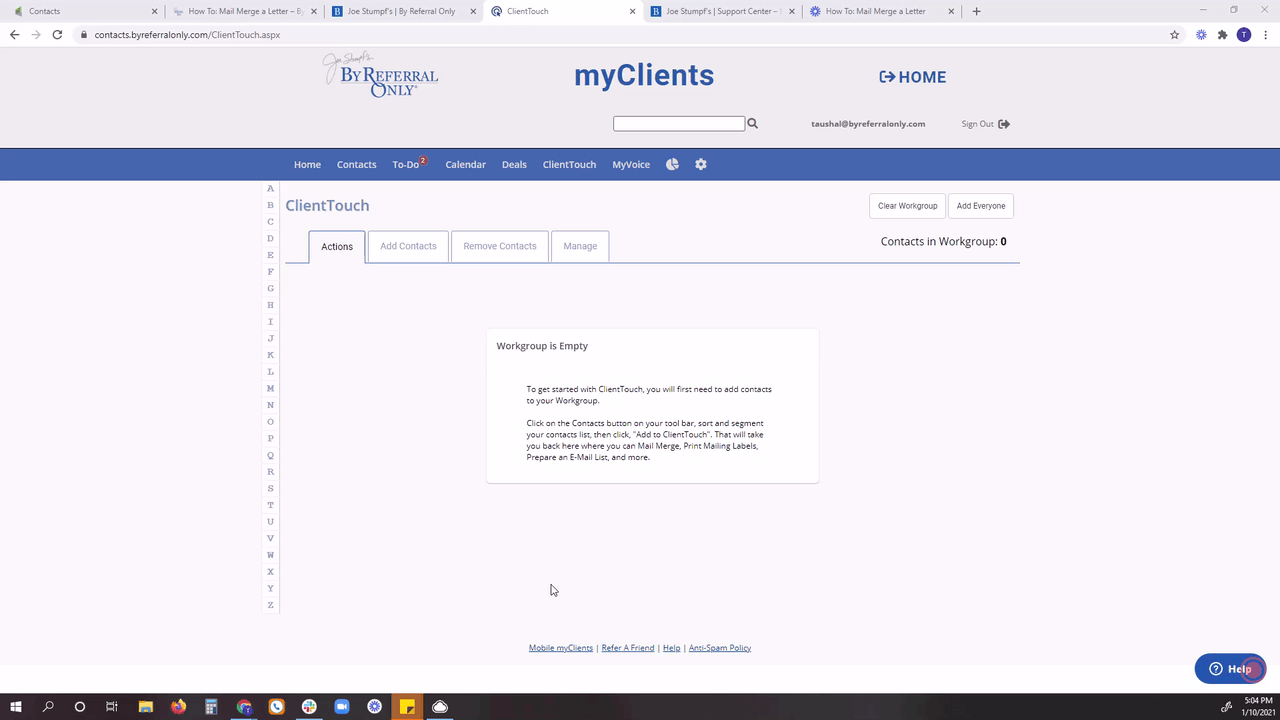Screen dimensions: 1280x720
Task: Filter contacts by letter G
Action: (x=270, y=289)
